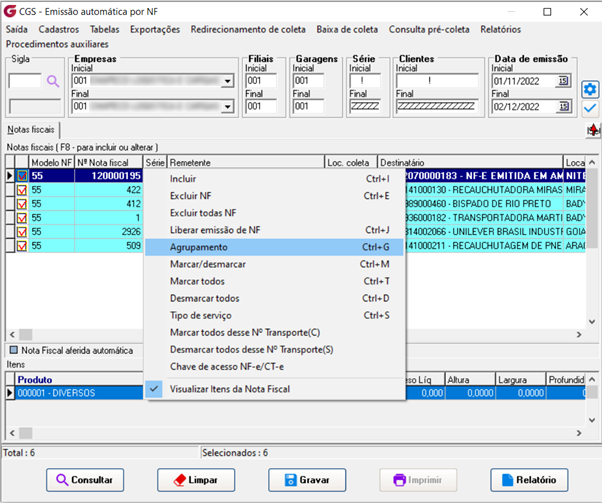Open Baixa de coleta menu
Viewport: 602px width, 503px height.
(x=347, y=30)
